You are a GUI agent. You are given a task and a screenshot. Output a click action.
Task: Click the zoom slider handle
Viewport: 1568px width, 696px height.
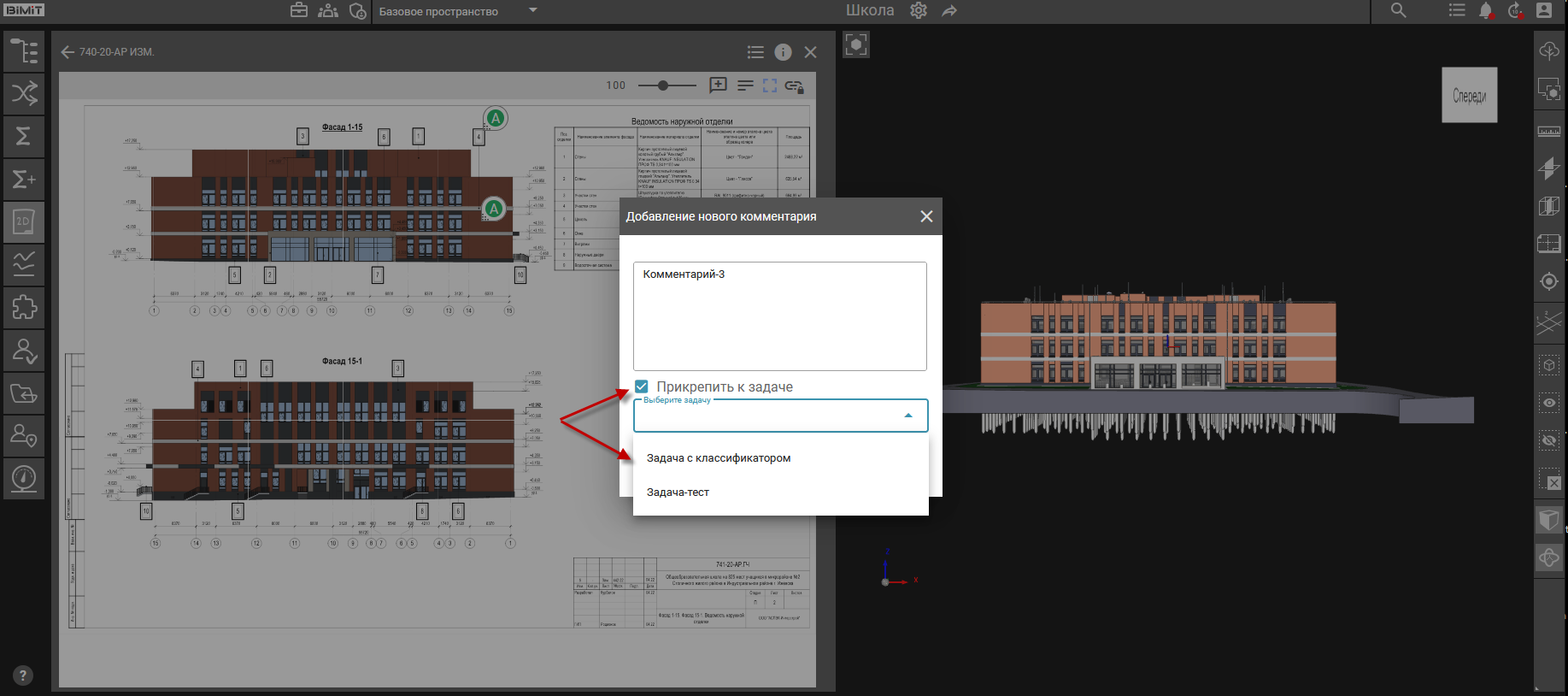[x=664, y=86]
